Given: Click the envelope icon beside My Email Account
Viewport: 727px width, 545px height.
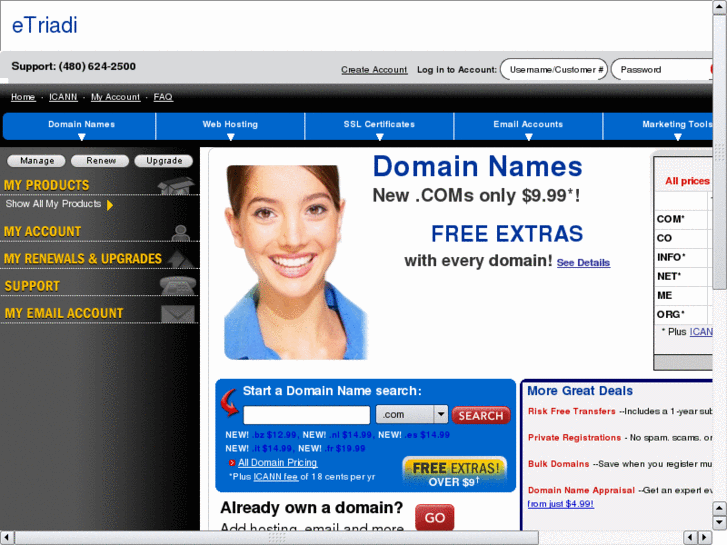Looking at the screenshot, I should pos(178,314).
